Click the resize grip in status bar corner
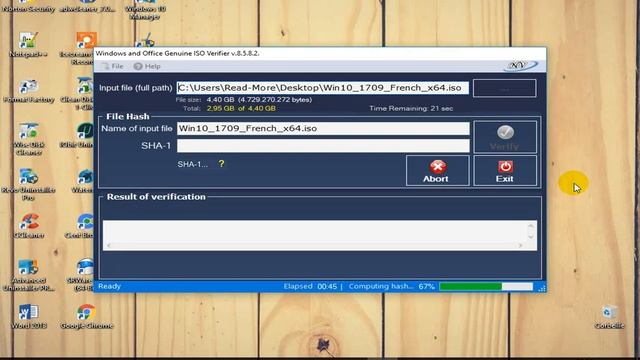Image resolution: width=640 pixels, height=360 pixels. coord(542,288)
